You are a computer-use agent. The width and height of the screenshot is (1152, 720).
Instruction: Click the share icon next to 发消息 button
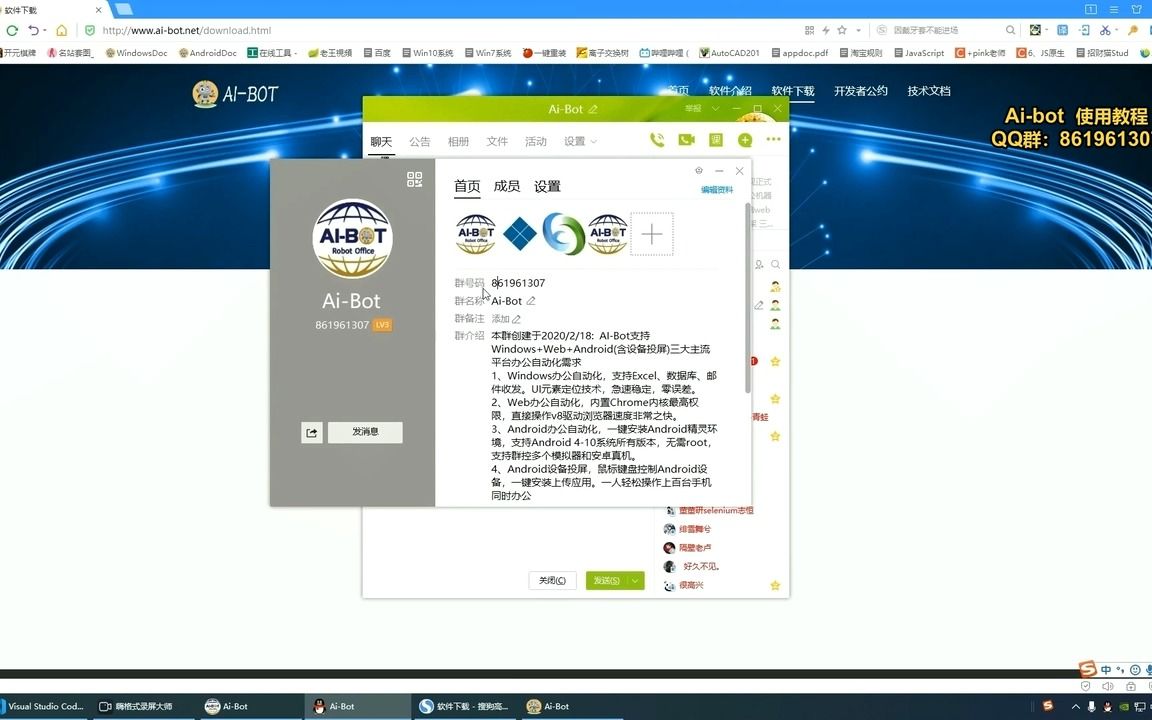click(311, 432)
